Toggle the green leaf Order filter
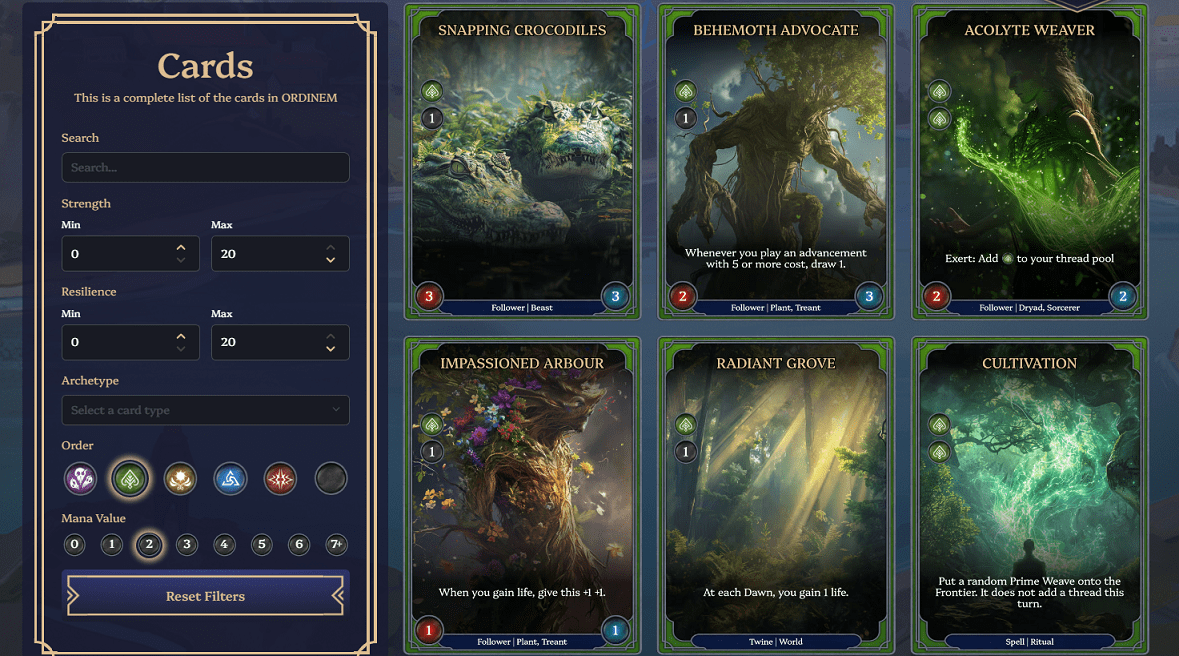Viewport: 1179px width, 656px height. point(130,478)
